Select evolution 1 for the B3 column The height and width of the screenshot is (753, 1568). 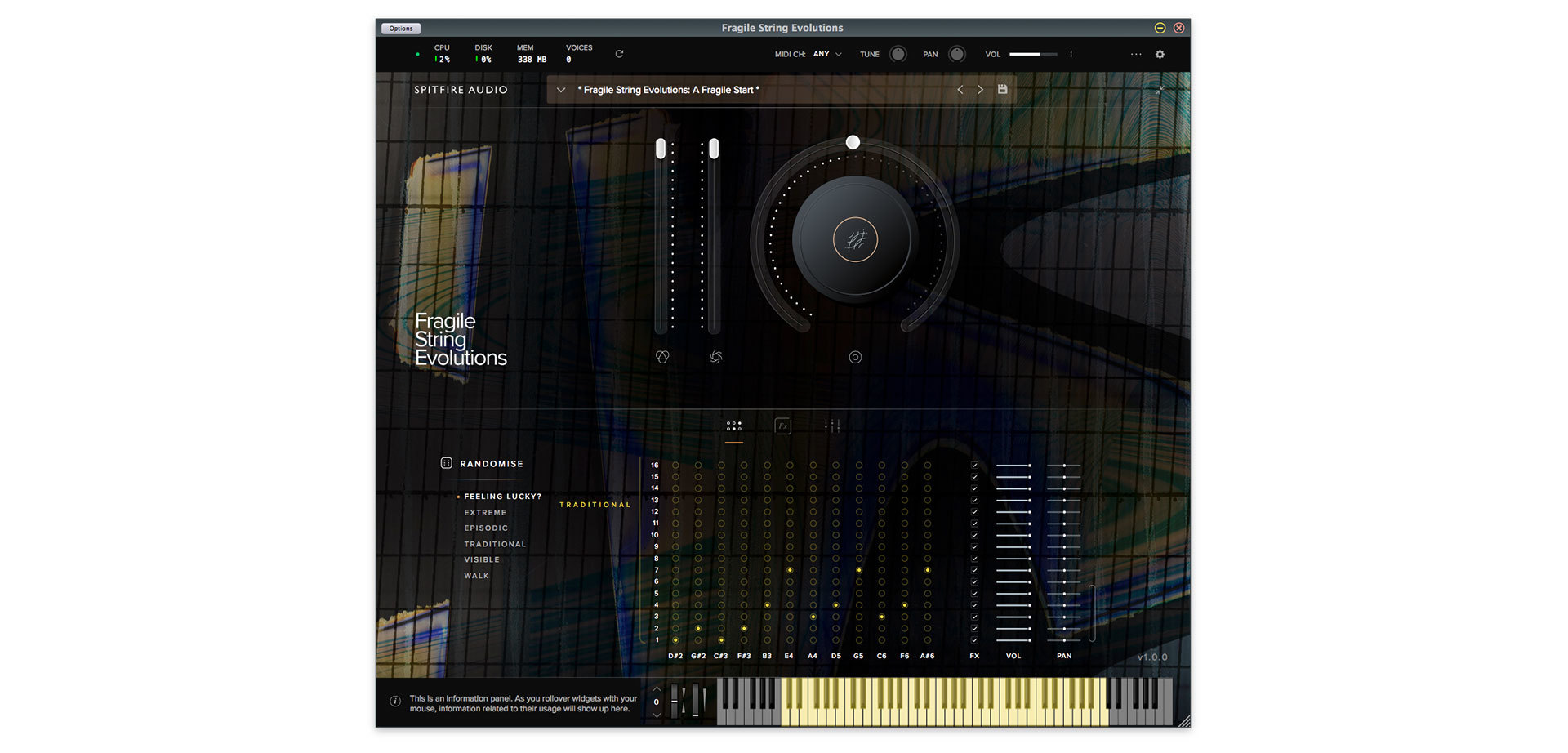767,640
